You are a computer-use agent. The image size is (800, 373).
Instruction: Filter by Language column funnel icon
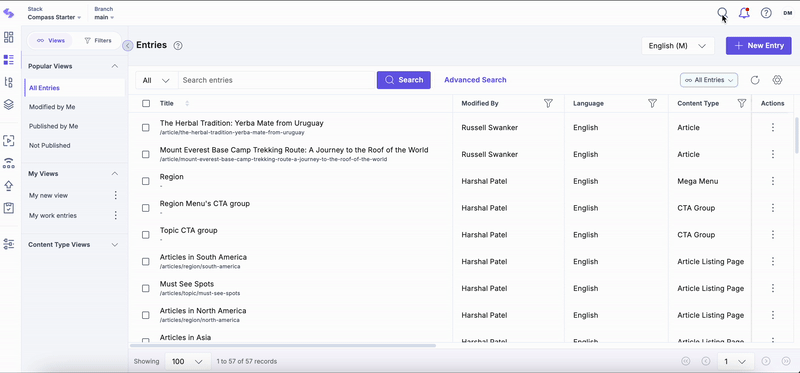pyautogui.click(x=652, y=104)
